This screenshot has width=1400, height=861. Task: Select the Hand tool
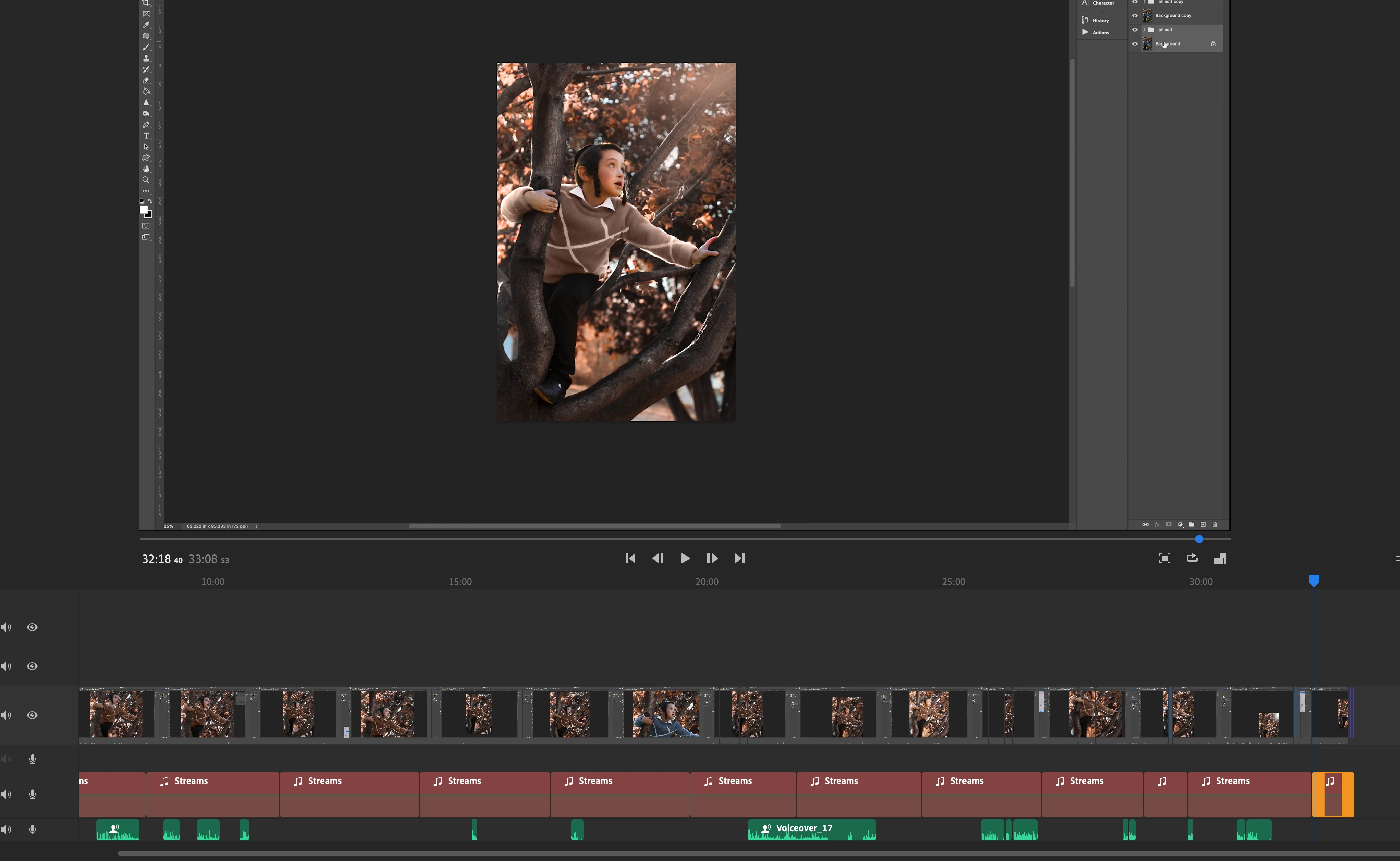(146, 169)
